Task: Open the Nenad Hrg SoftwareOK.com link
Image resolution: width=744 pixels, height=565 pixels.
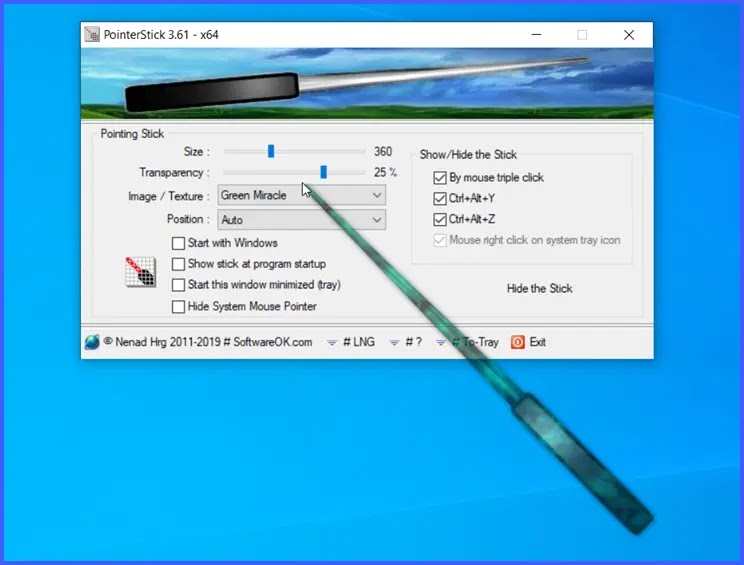Action: (208, 342)
